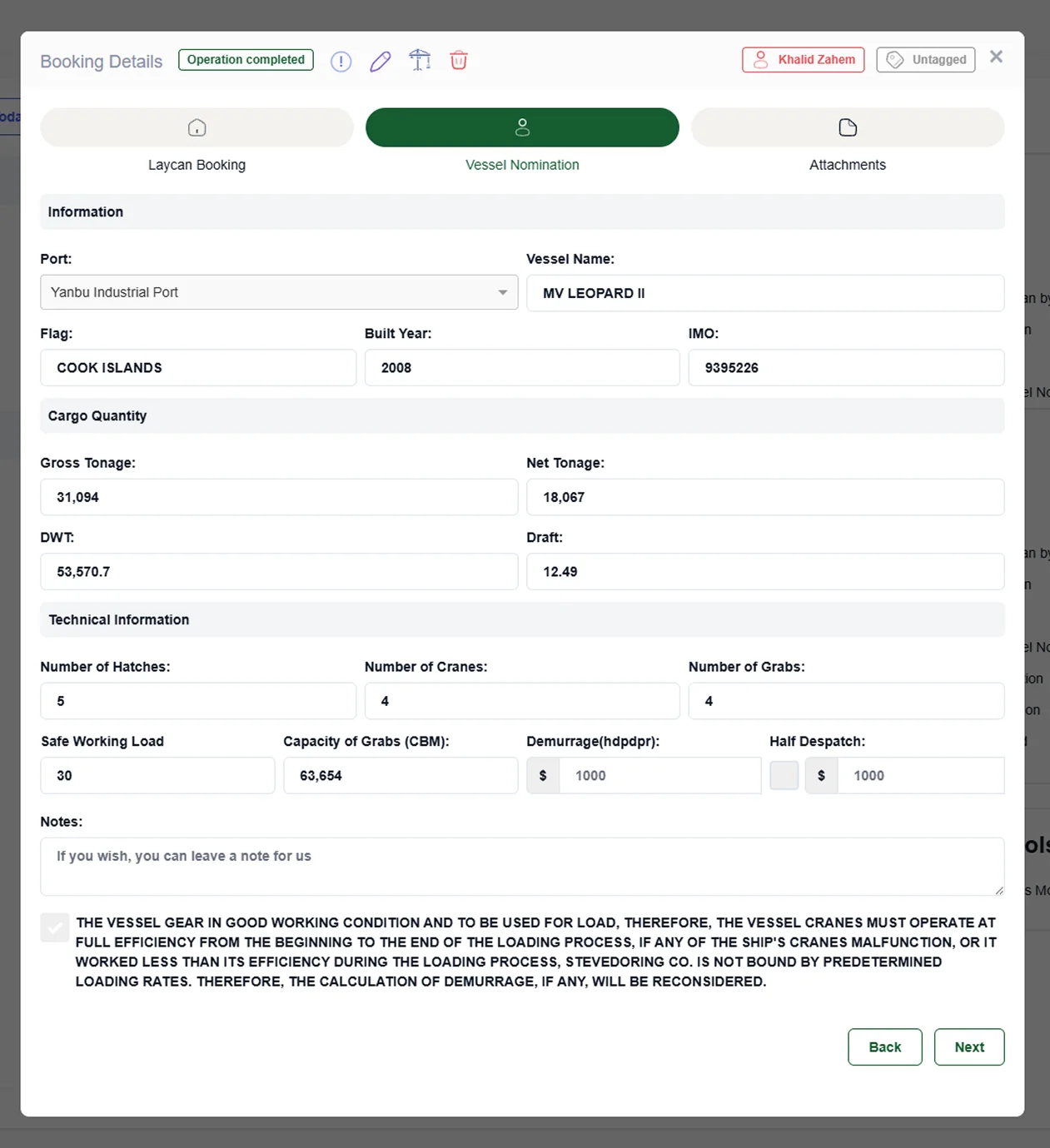This screenshot has width=1050, height=1148.
Task: Switch to the Laycan Booking tab label
Action: [197, 165]
